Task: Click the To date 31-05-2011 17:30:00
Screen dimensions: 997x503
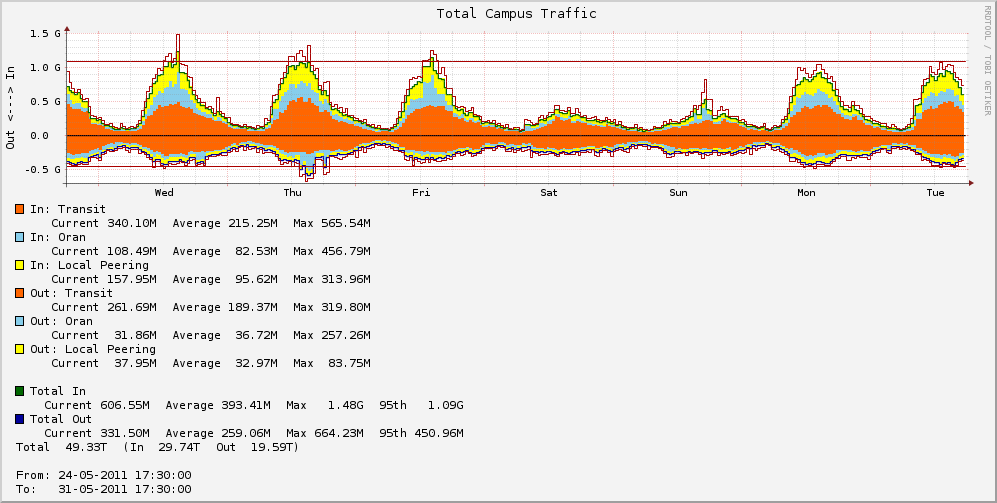Action: tap(126, 489)
